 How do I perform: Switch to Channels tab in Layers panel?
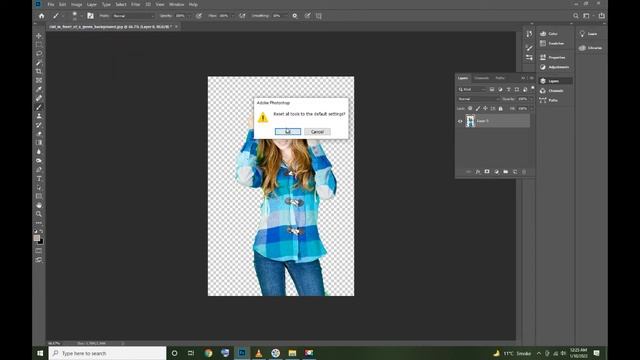[482, 78]
